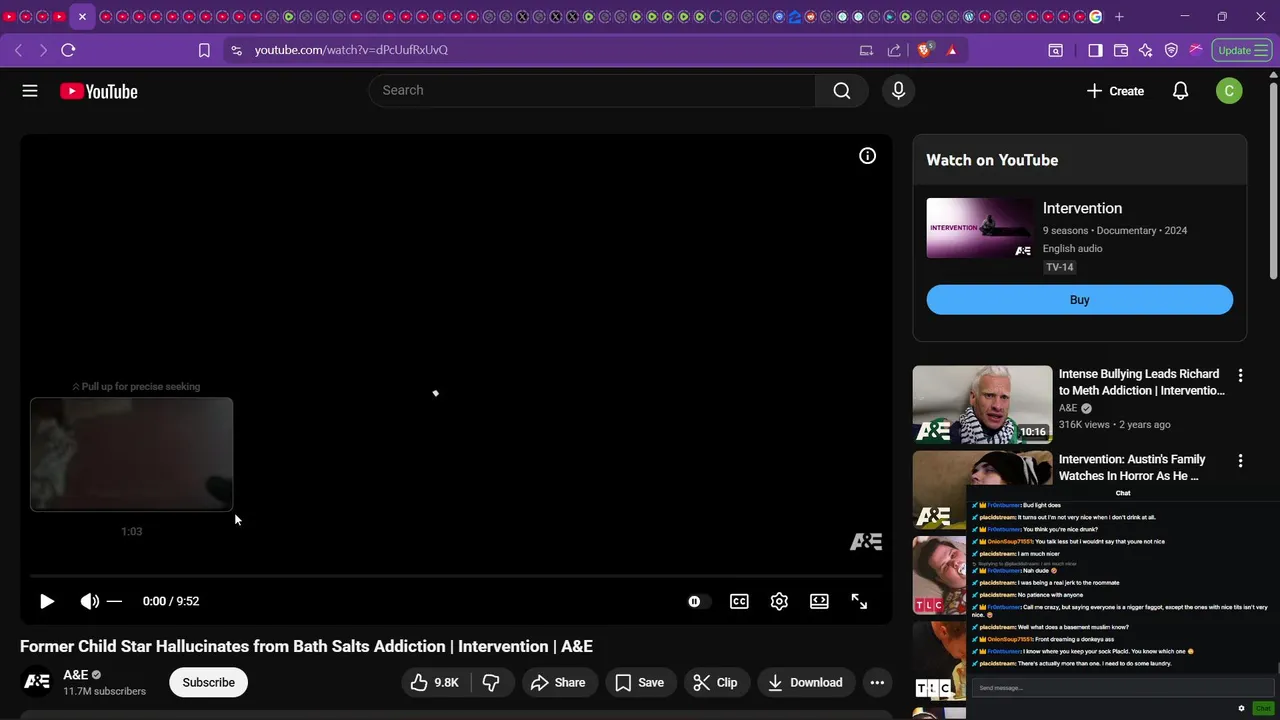Go forward in browser history
This screenshot has width=1280, height=720.
coord(43,50)
